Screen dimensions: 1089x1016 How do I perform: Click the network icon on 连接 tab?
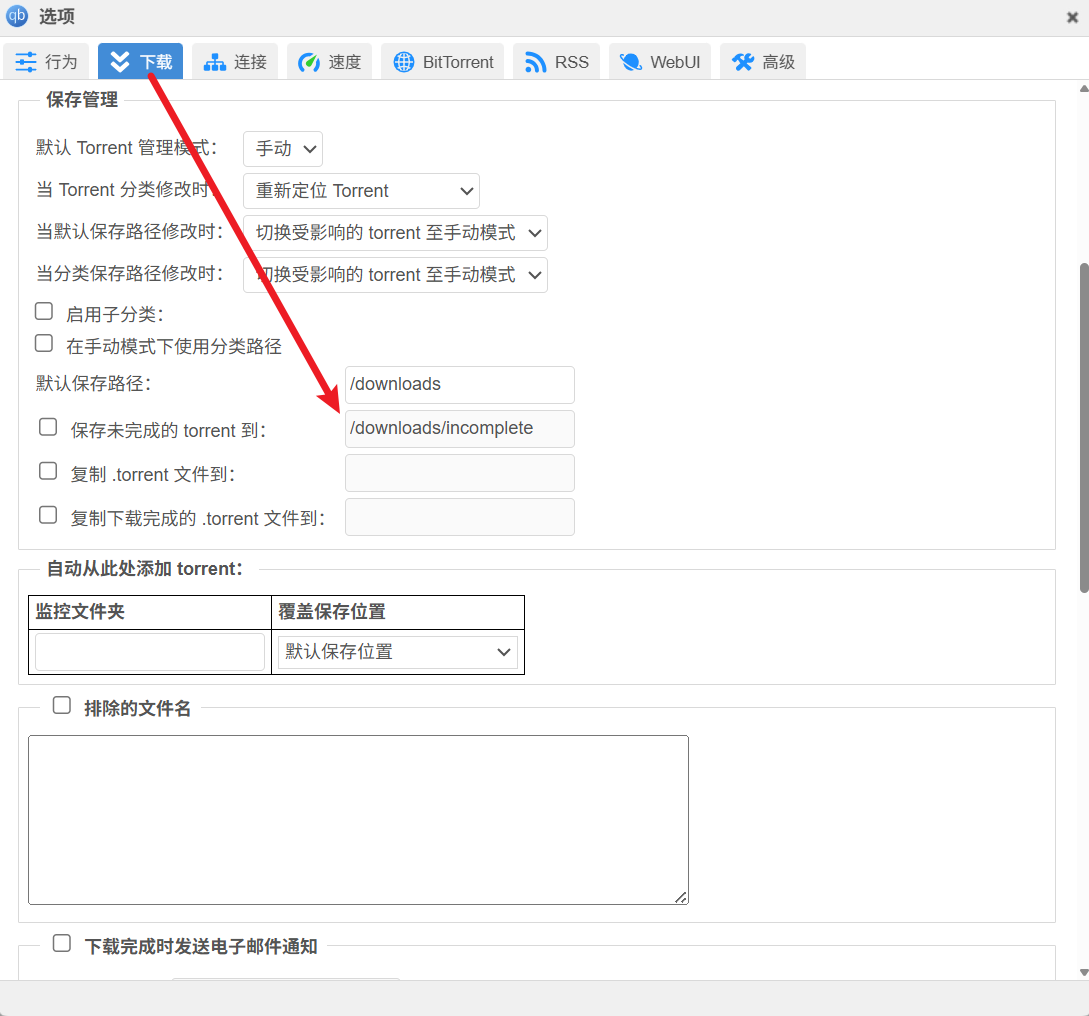click(x=214, y=62)
